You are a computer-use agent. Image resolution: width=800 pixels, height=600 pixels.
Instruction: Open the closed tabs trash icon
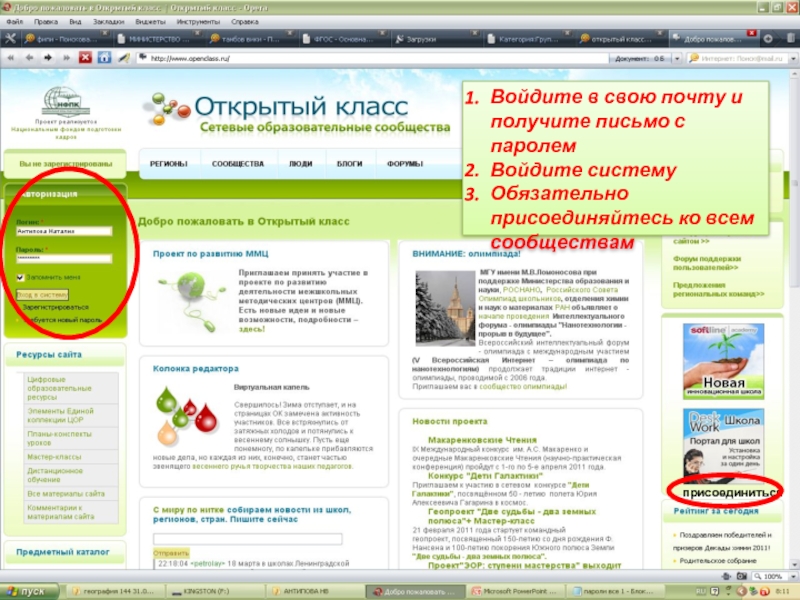pos(791,38)
